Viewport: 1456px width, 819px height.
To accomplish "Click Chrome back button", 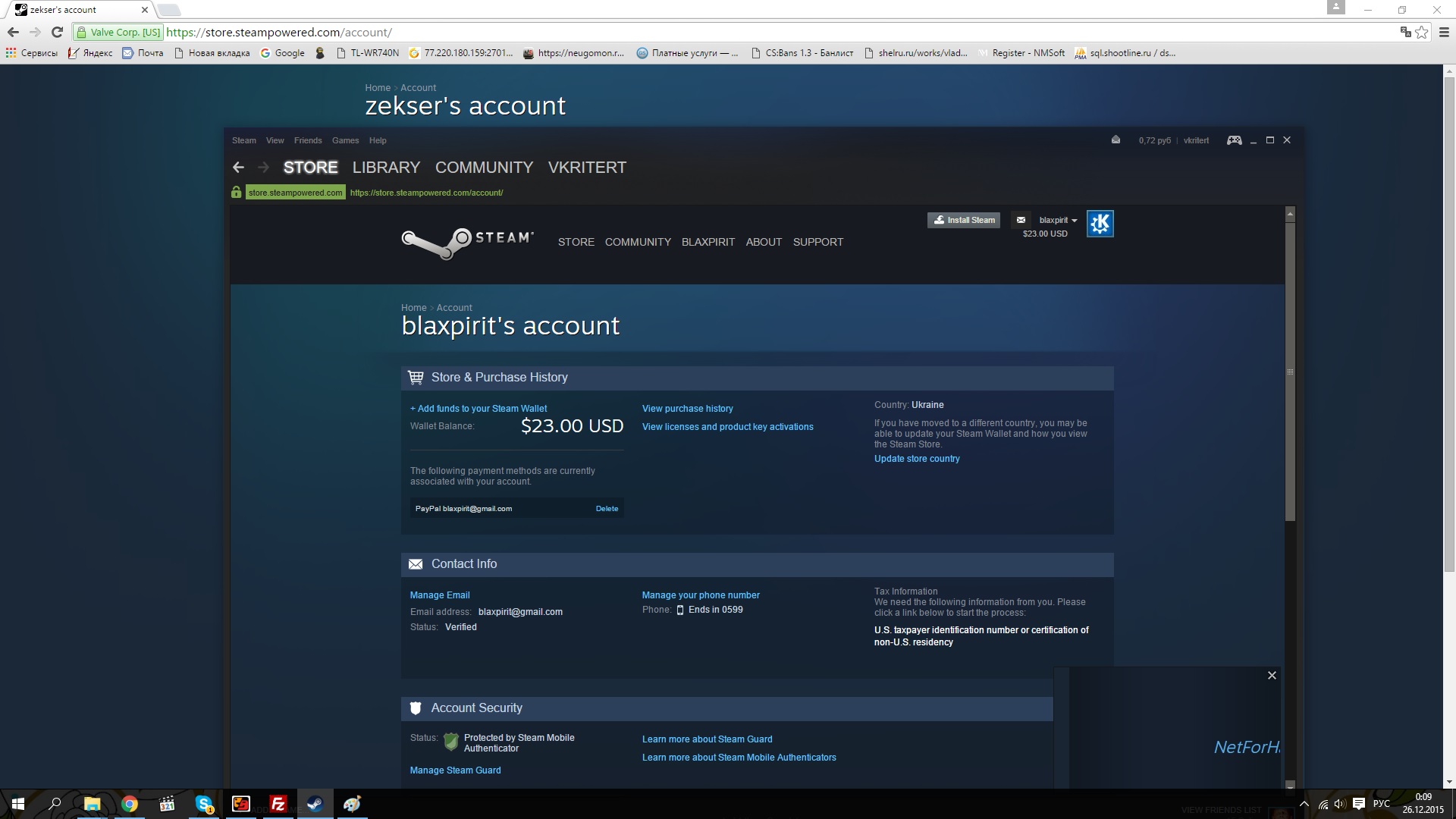I will pyautogui.click(x=13, y=32).
